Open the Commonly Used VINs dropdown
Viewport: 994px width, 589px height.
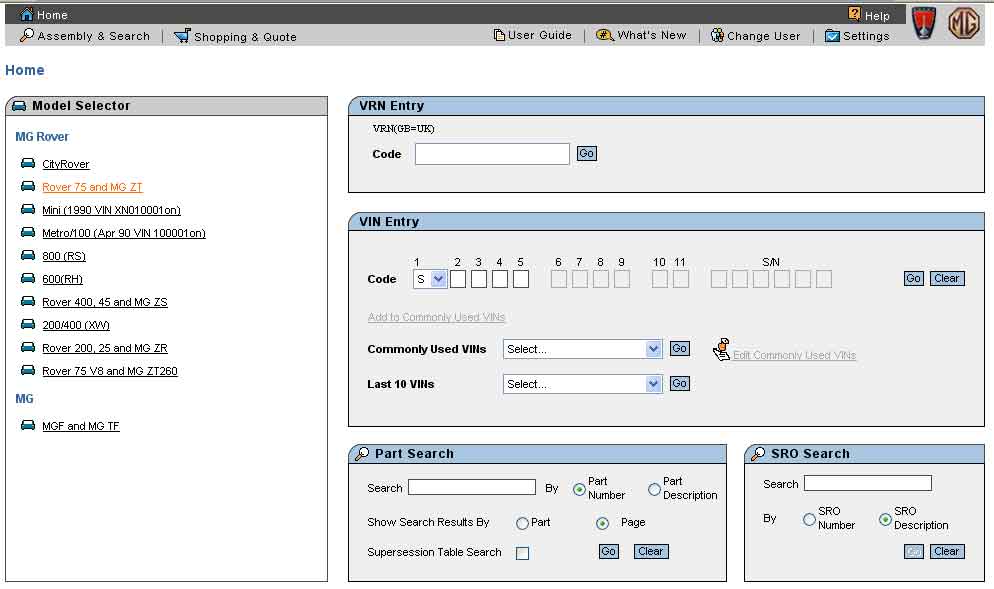click(583, 349)
